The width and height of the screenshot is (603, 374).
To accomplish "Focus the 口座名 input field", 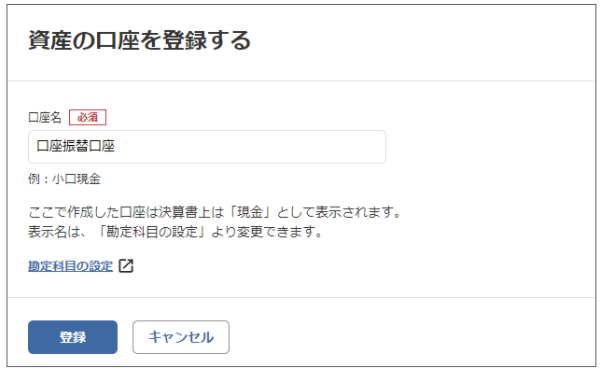I will (207, 147).
